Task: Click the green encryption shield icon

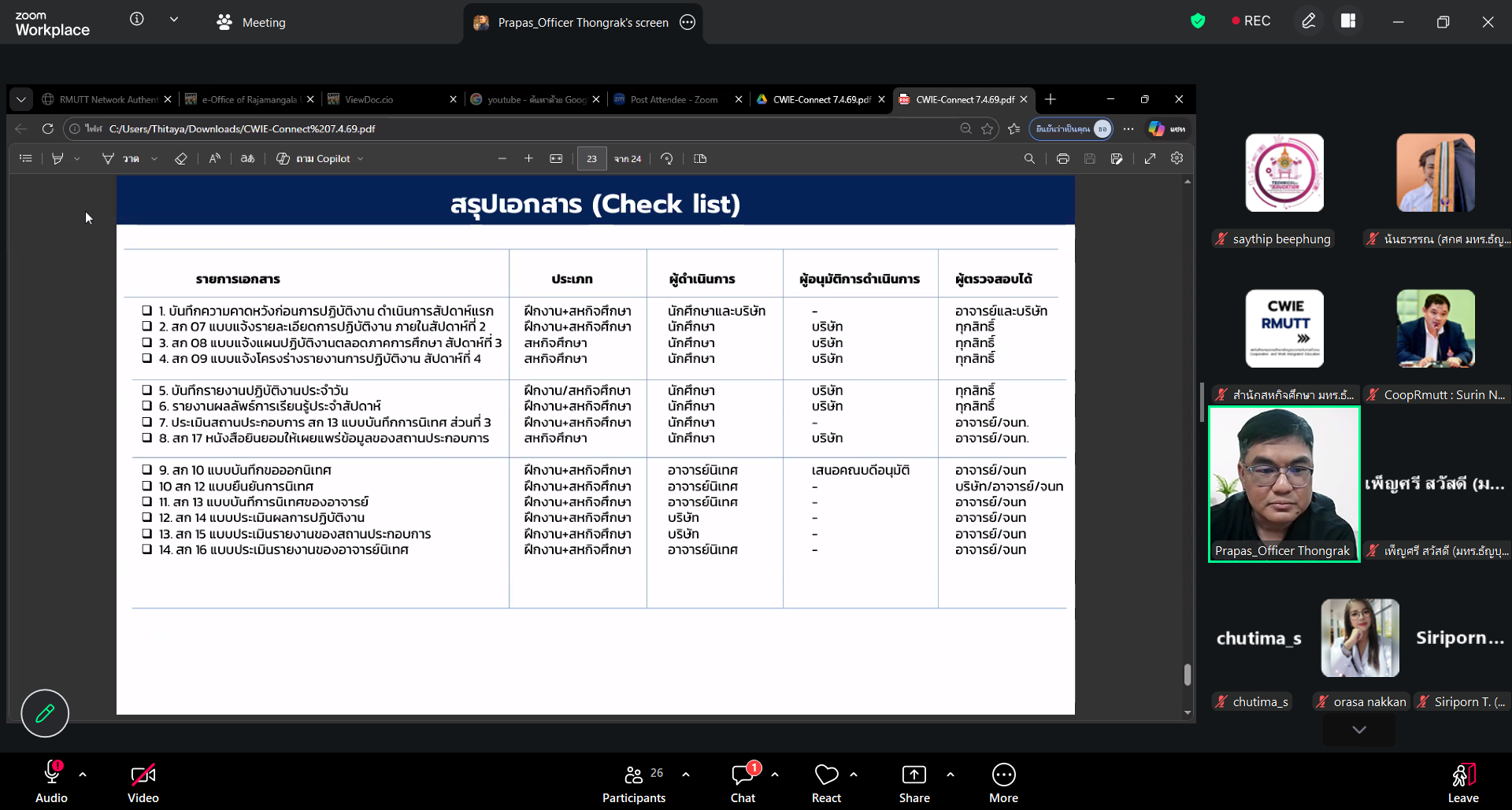Action: click(x=1198, y=21)
